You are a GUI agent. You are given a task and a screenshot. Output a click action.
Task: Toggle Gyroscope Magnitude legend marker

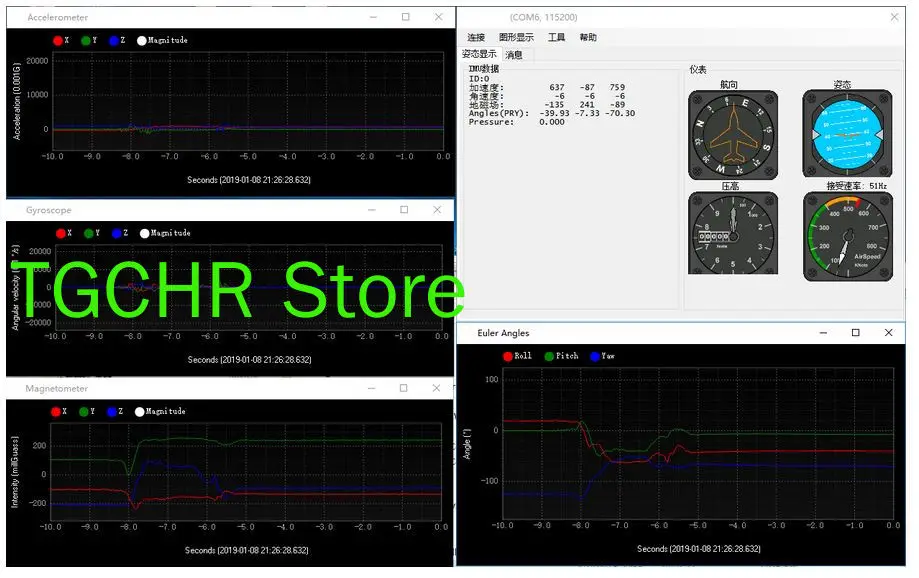pyautogui.click(x=165, y=233)
